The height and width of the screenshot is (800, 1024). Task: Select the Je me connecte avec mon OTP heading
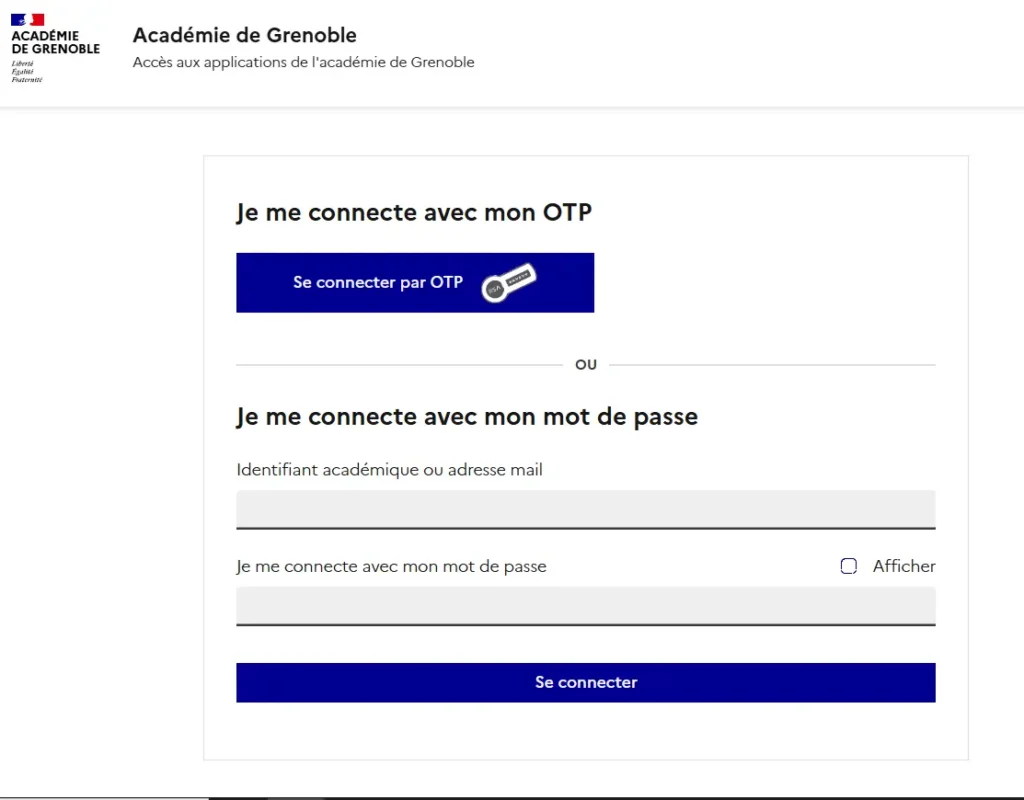click(414, 213)
